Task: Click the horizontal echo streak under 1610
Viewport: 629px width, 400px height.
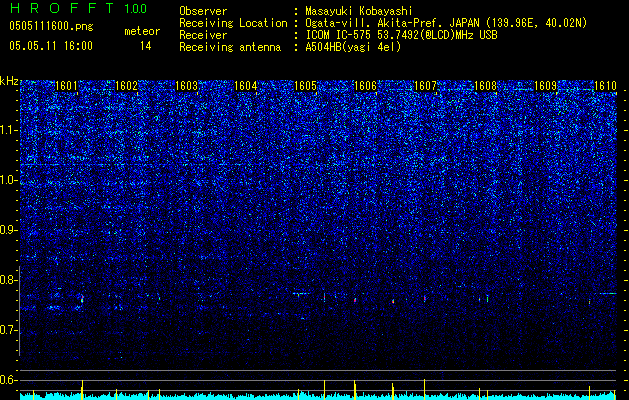Action: pyautogui.click(x=608, y=294)
